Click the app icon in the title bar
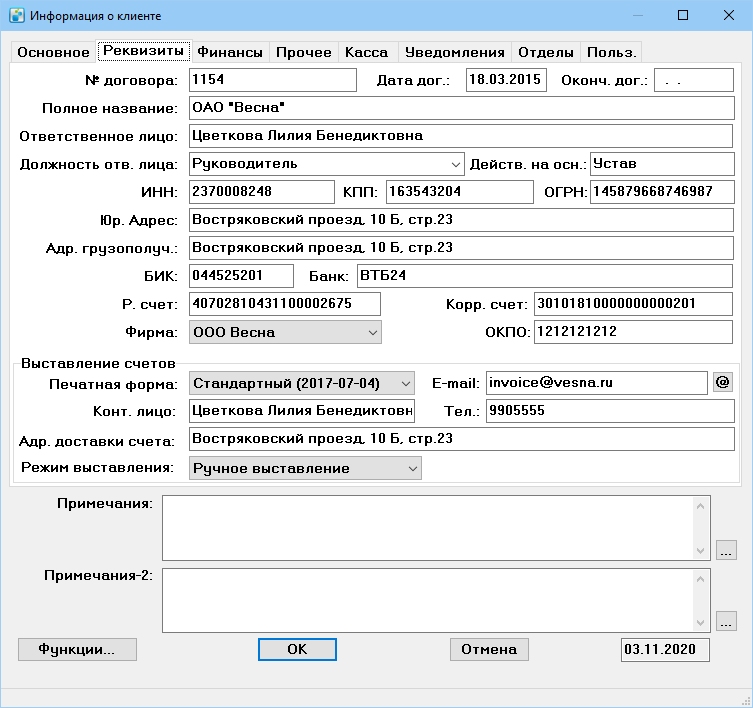Viewport: 753px width, 708px height. (17, 15)
